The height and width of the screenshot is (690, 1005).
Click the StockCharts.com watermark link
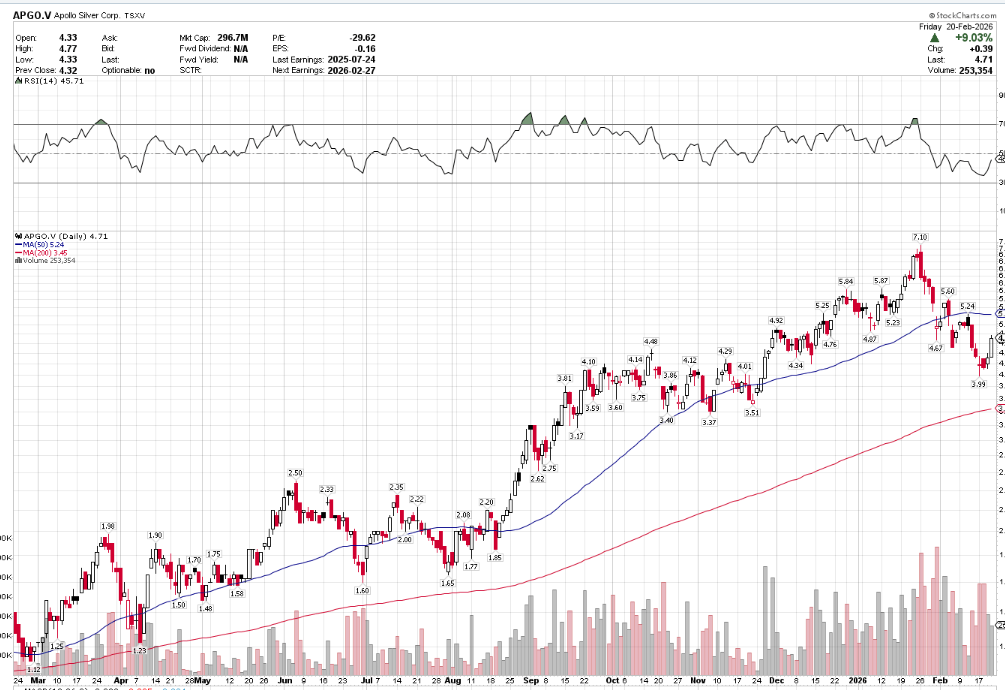962,16
